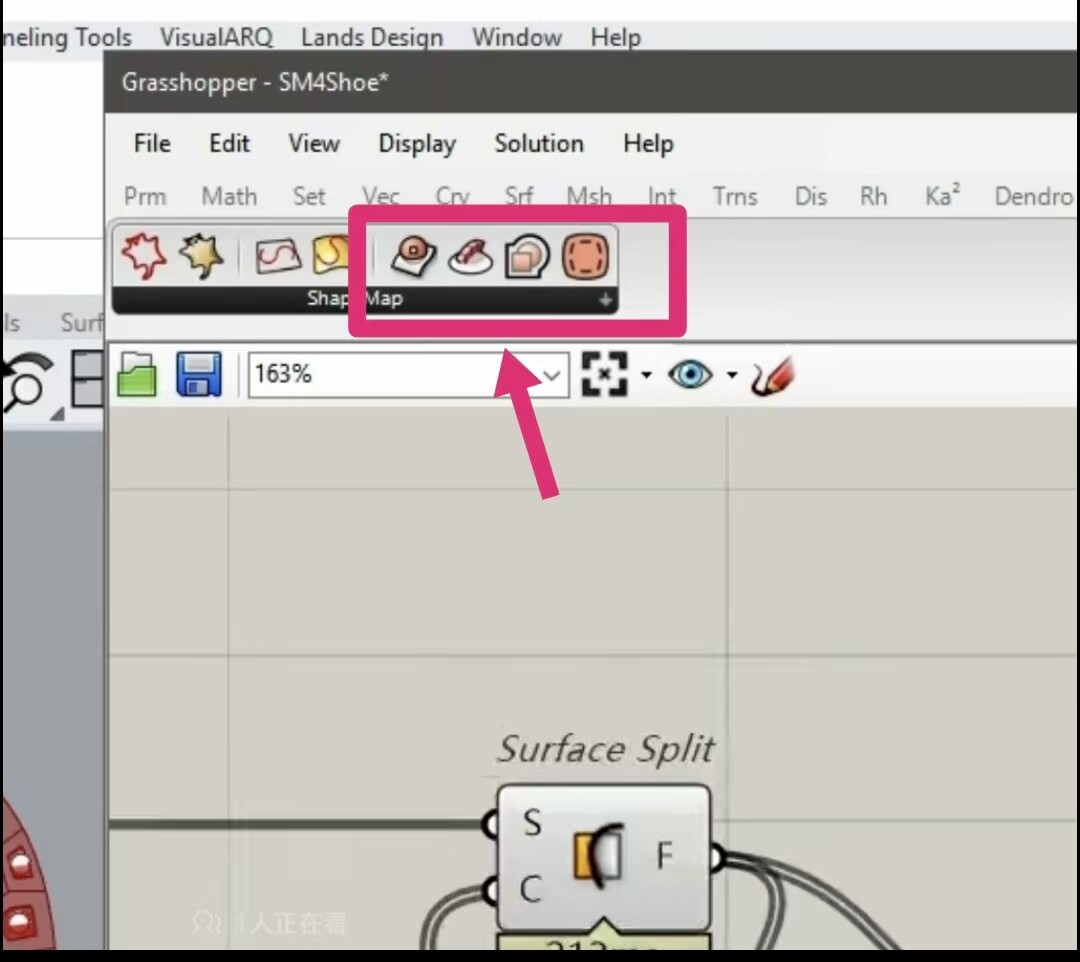Choose the overlapping squares ShapeMap icon
The height and width of the screenshot is (962, 1080).
(x=527, y=257)
